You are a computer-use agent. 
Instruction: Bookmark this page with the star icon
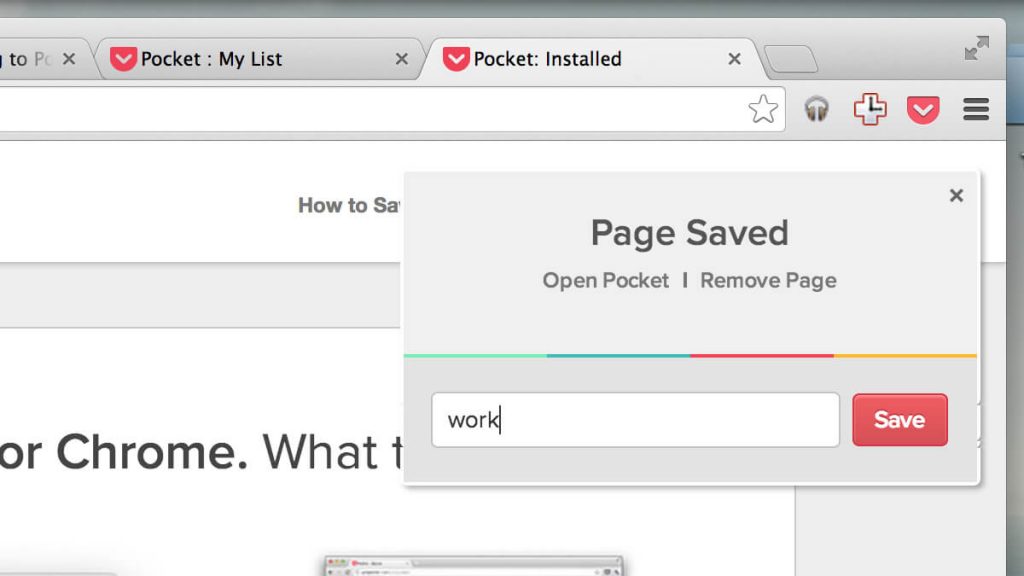pyautogui.click(x=763, y=109)
